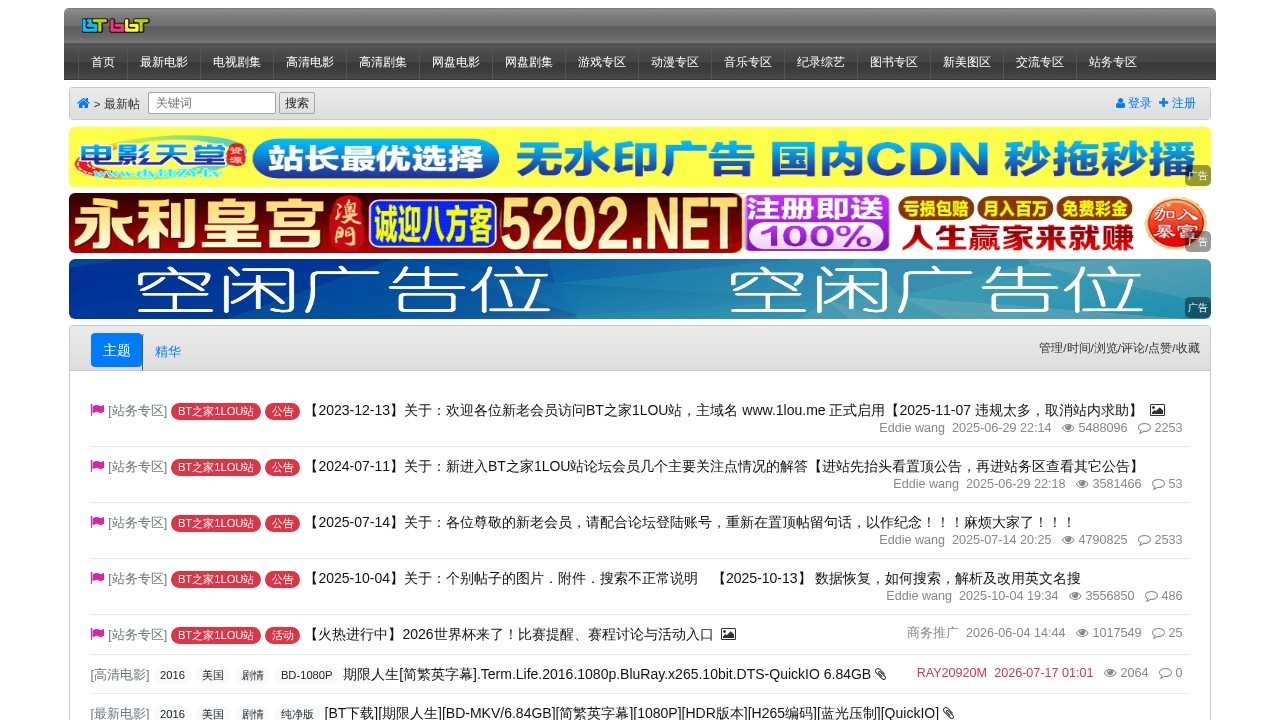Open the 空闲广告位 blue banner
Viewport: 1280px width, 720px height.
[640, 289]
